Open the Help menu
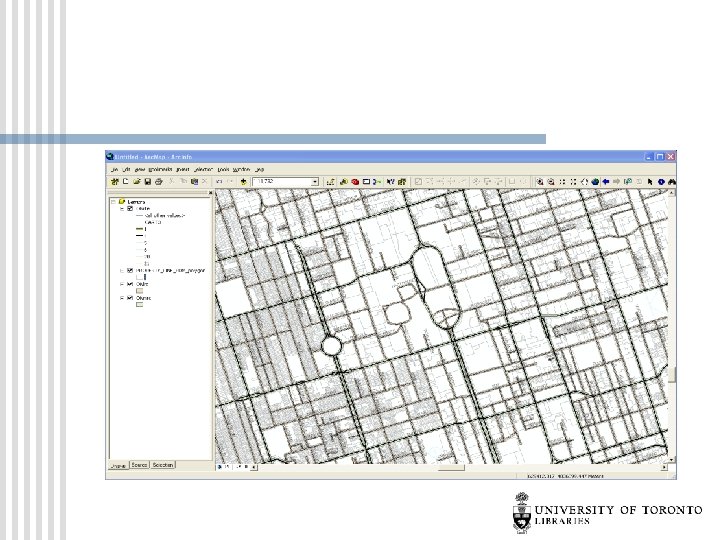Screen dimensions: 720x540 259,169
